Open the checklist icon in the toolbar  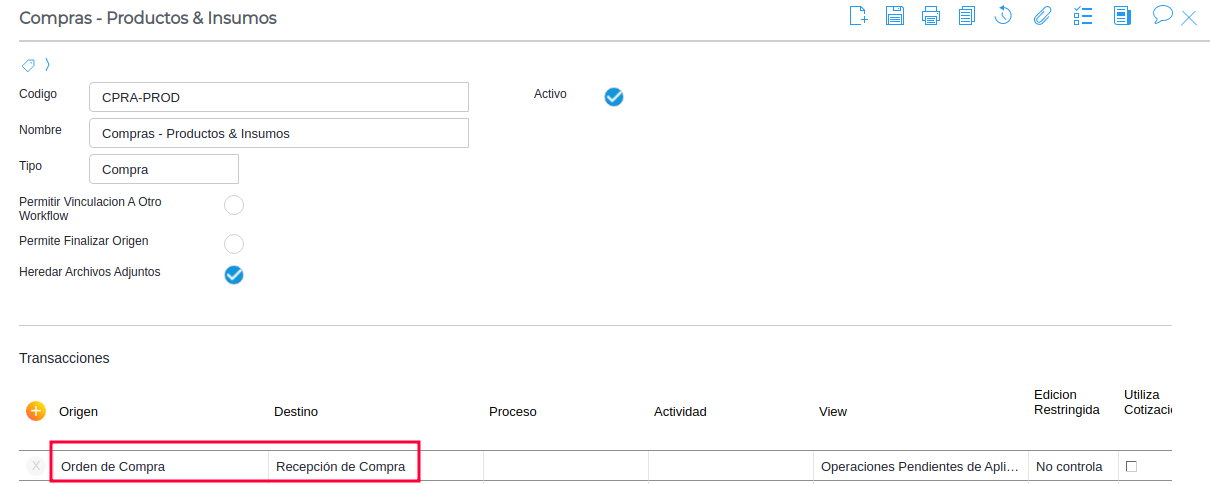click(x=1082, y=16)
